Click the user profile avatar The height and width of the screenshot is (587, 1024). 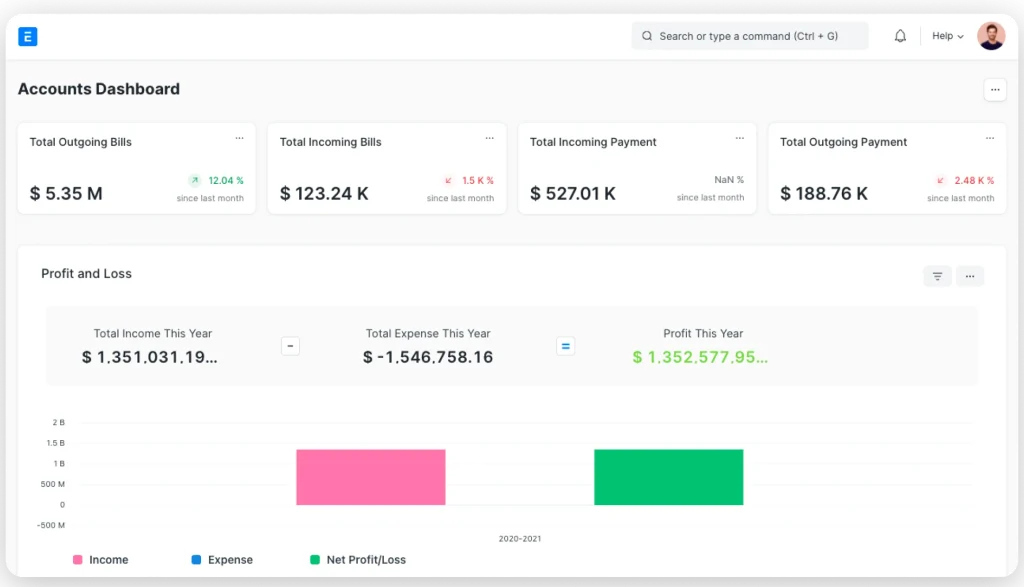[x=990, y=36]
